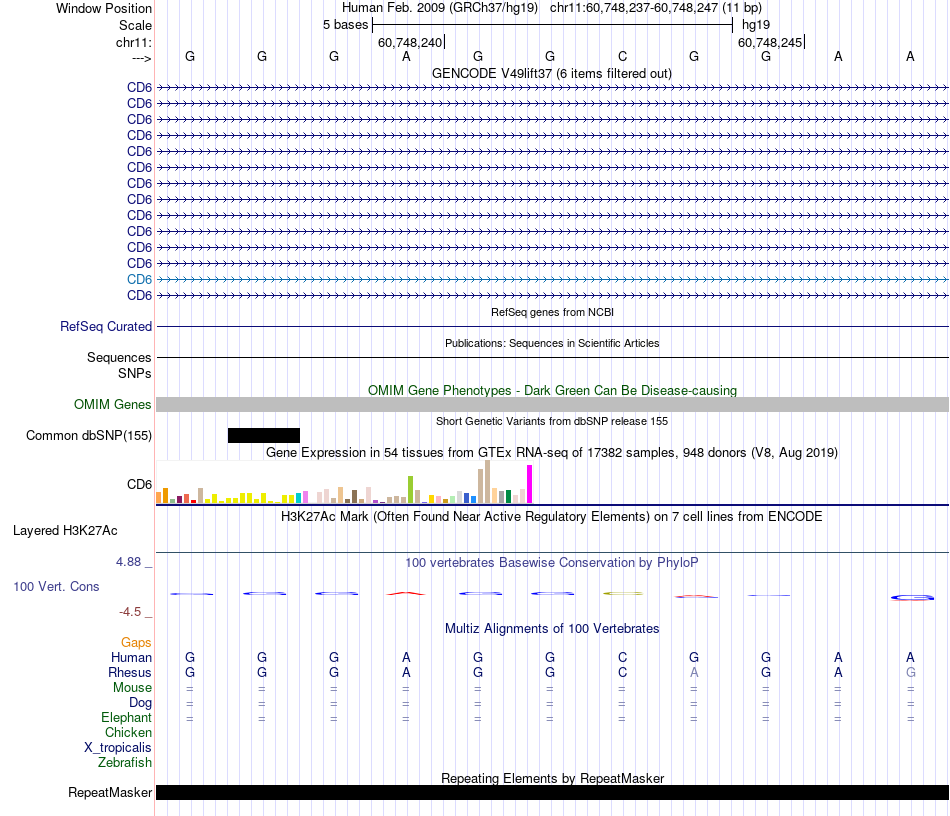
Task: Click the light-blue CD6 transcript arrow line
Action: (x=552, y=279)
